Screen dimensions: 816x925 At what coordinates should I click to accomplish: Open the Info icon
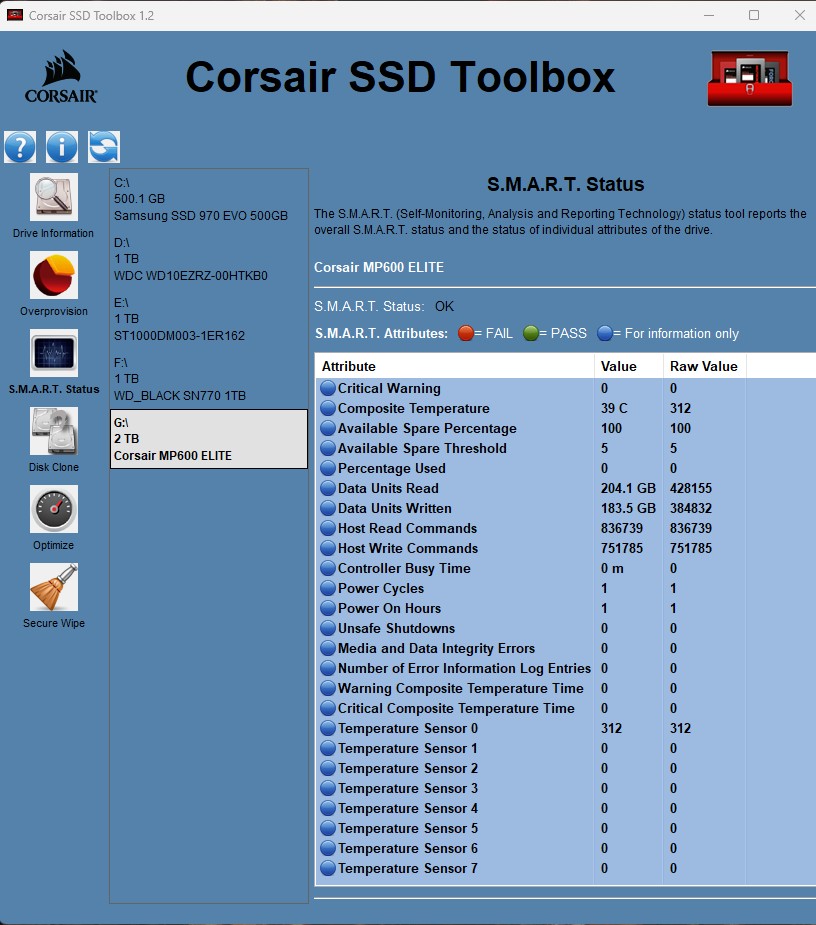click(62, 147)
